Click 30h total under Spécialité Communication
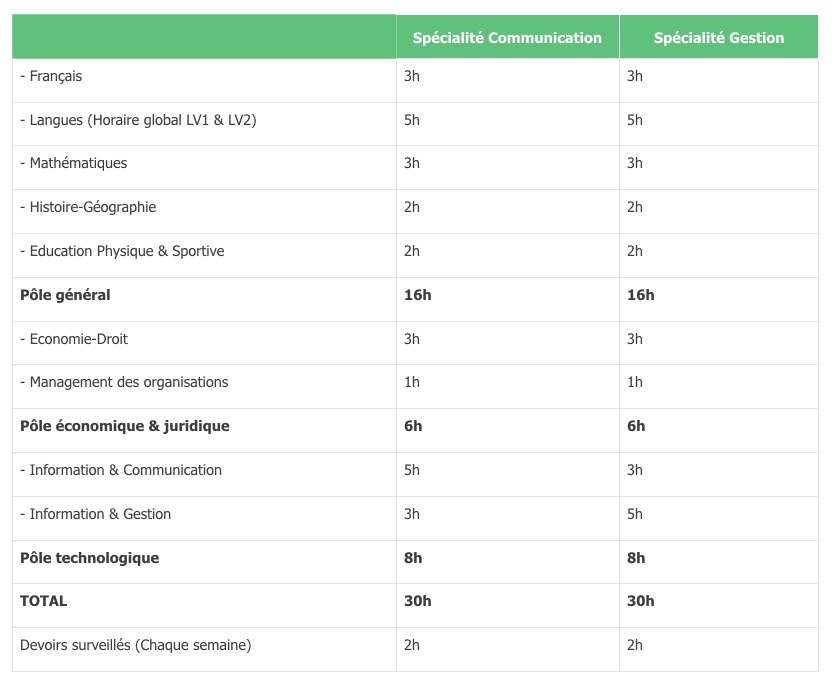The width and height of the screenshot is (834, 682). (417, 601)
